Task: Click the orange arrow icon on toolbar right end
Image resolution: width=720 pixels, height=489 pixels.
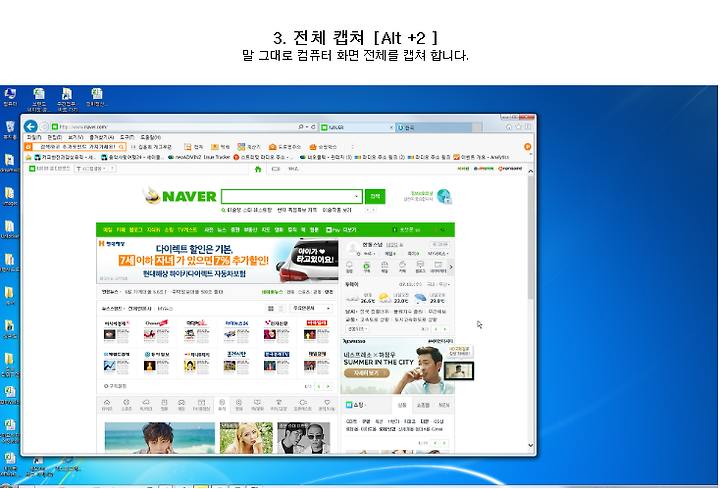Action: pos(528,146)
